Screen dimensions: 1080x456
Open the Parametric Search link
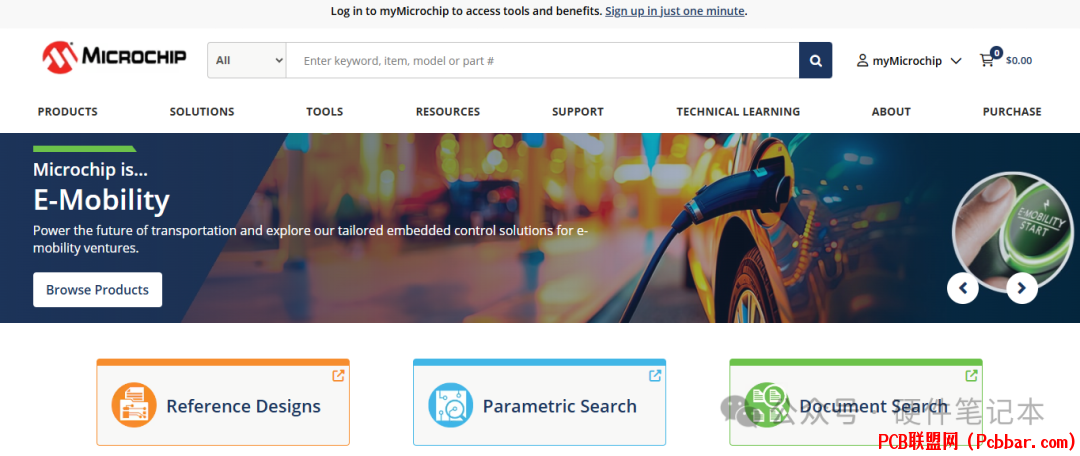[559, 406]
